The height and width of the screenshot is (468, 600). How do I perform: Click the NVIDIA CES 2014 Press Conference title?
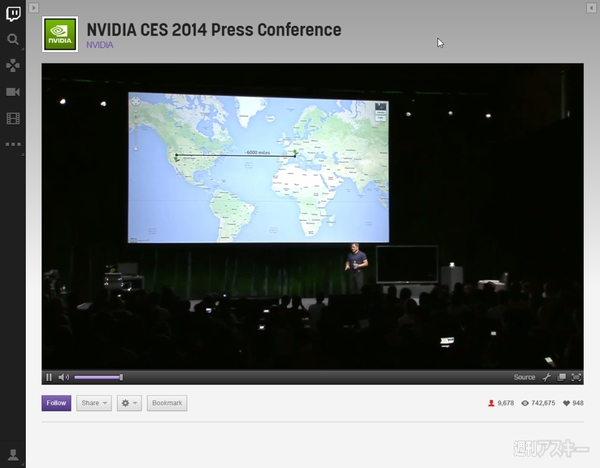click(214, 30)
